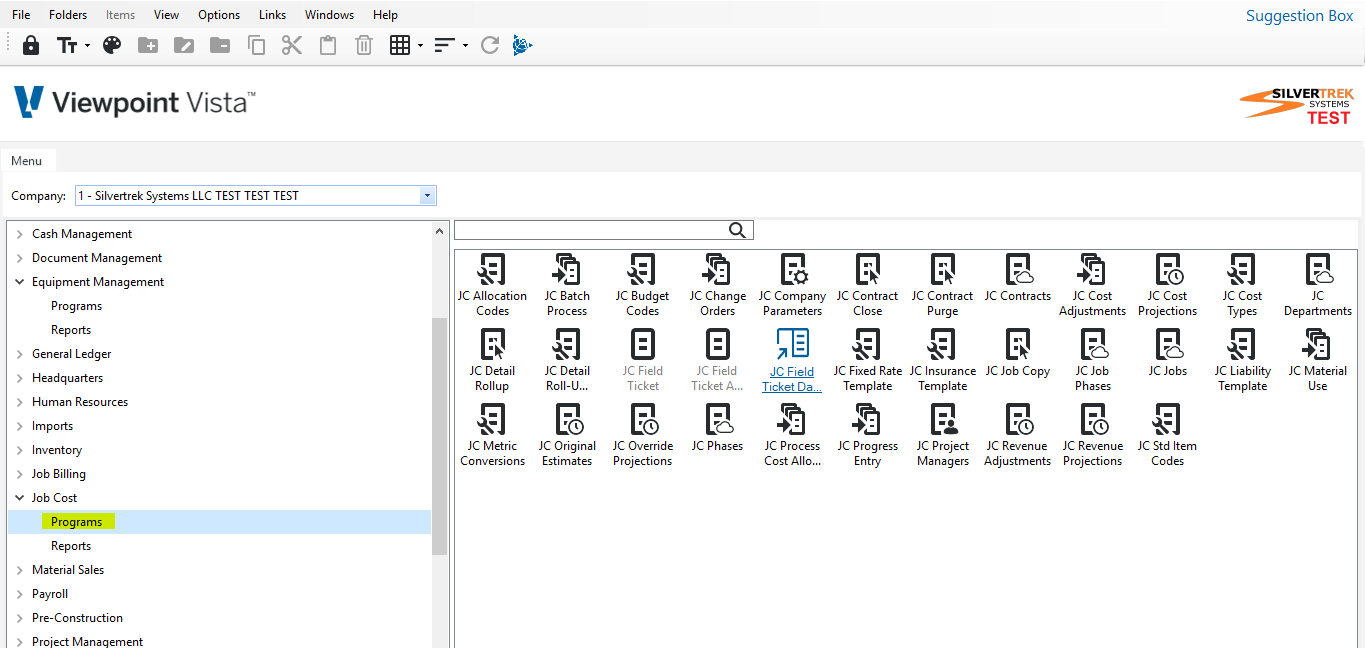1365x648 pixels.
Task: Open the Suggestion Box link
Action: (x=1299, y=16)
